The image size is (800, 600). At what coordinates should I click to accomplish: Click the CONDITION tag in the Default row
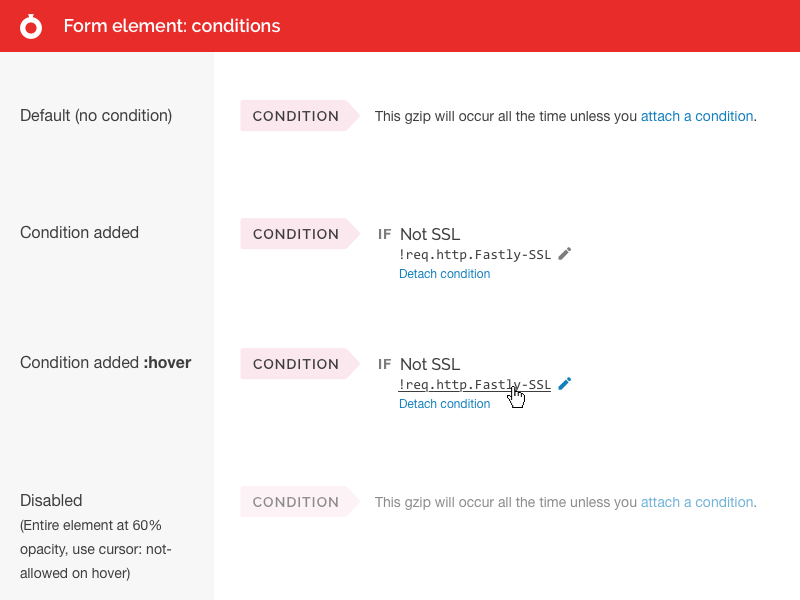[x=296, y=116]
